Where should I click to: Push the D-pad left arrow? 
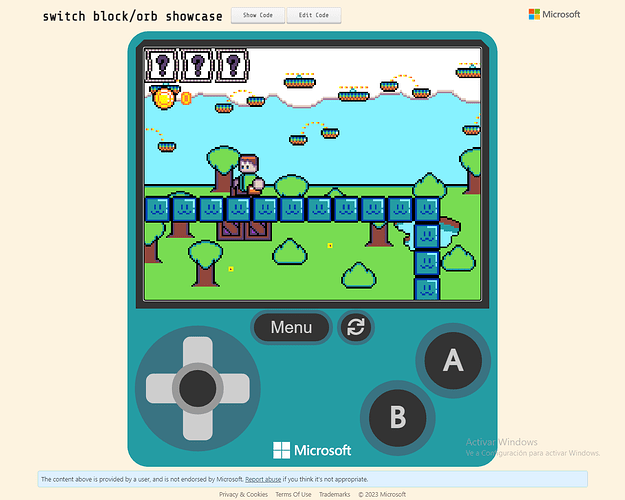[160, 388]
